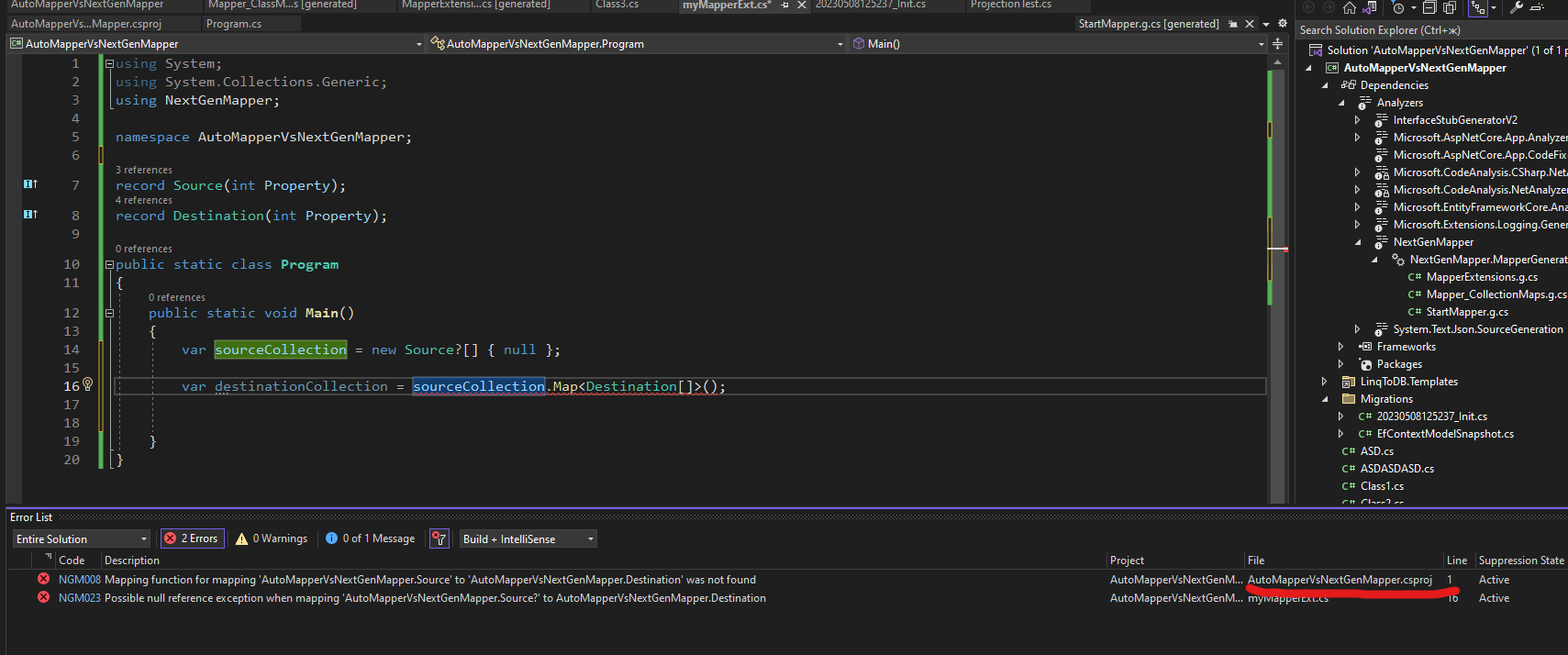This screenshot has height=655, width=1568.
Task: Sort errors by Project column header
Action: point(1127,561)
